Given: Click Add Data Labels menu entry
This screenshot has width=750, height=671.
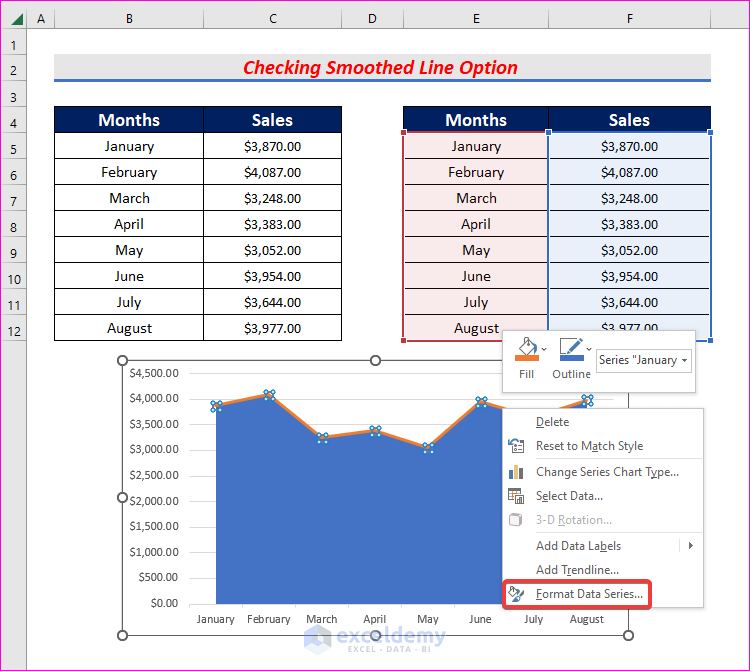Looking at the screenshot, I should click(578, 546).
